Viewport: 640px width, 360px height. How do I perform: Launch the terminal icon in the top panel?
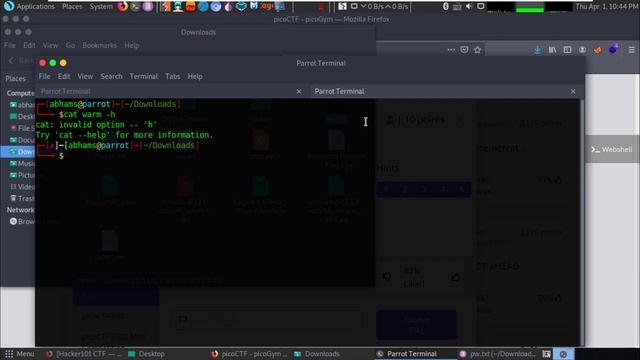pos(135,7)
